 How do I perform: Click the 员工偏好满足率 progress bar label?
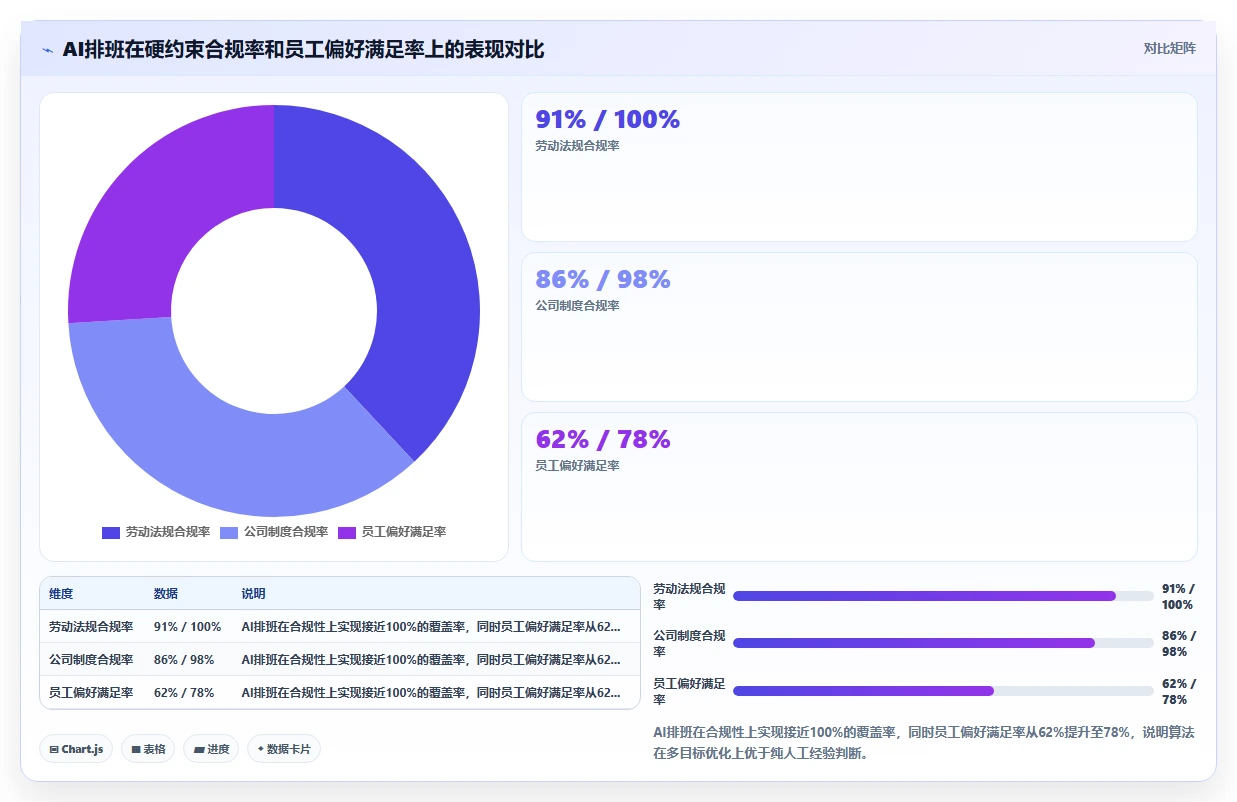(689, 691)
